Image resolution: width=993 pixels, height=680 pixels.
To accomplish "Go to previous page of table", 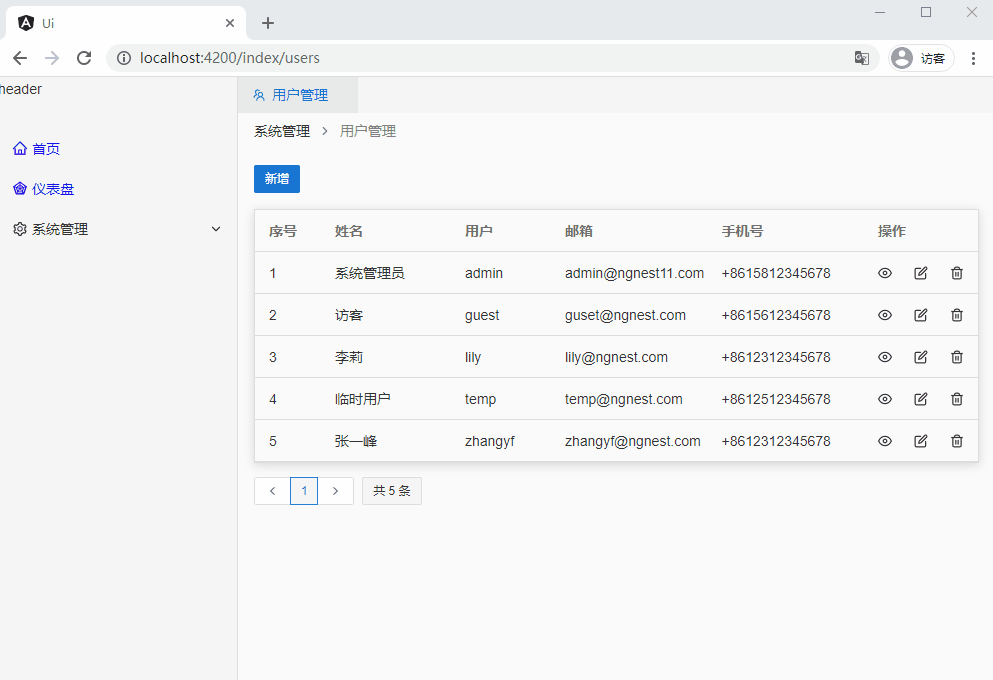I will pyautogui.click(x=272, y=491).
